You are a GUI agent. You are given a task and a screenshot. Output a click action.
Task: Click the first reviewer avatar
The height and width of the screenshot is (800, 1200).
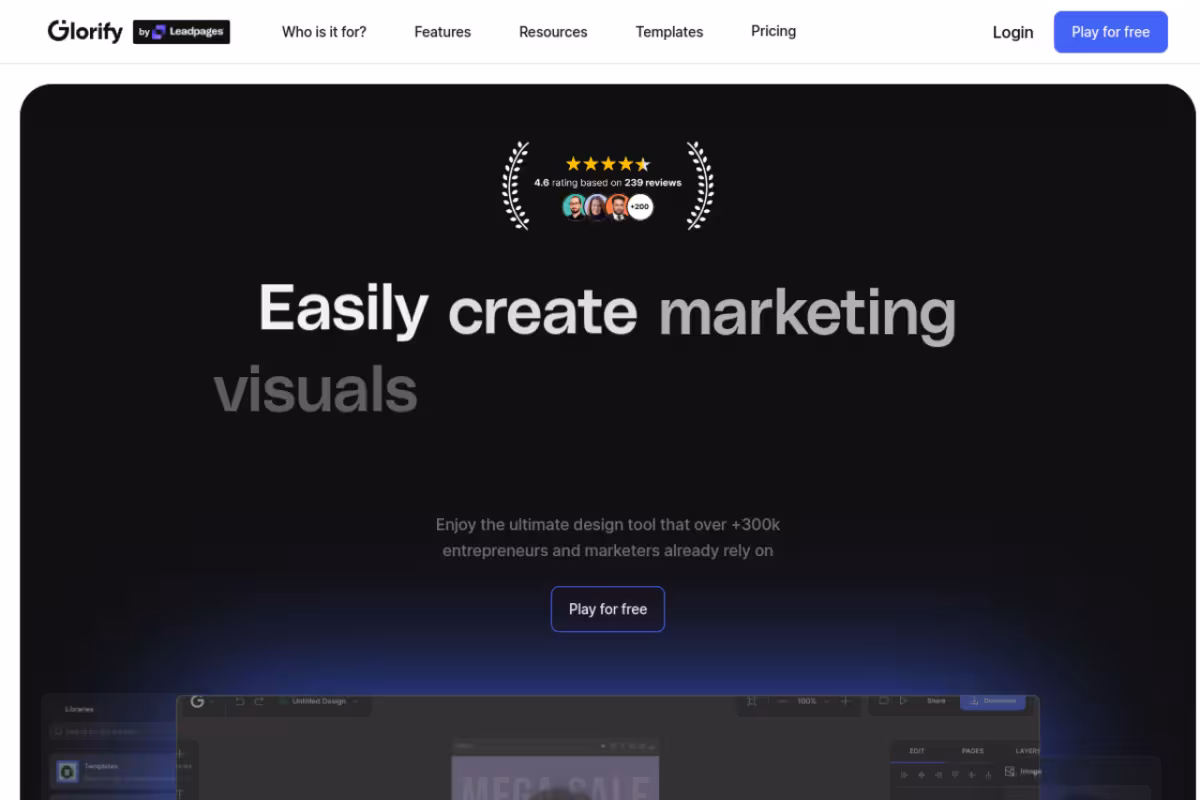pyautogui.click(x=574, y=207)
